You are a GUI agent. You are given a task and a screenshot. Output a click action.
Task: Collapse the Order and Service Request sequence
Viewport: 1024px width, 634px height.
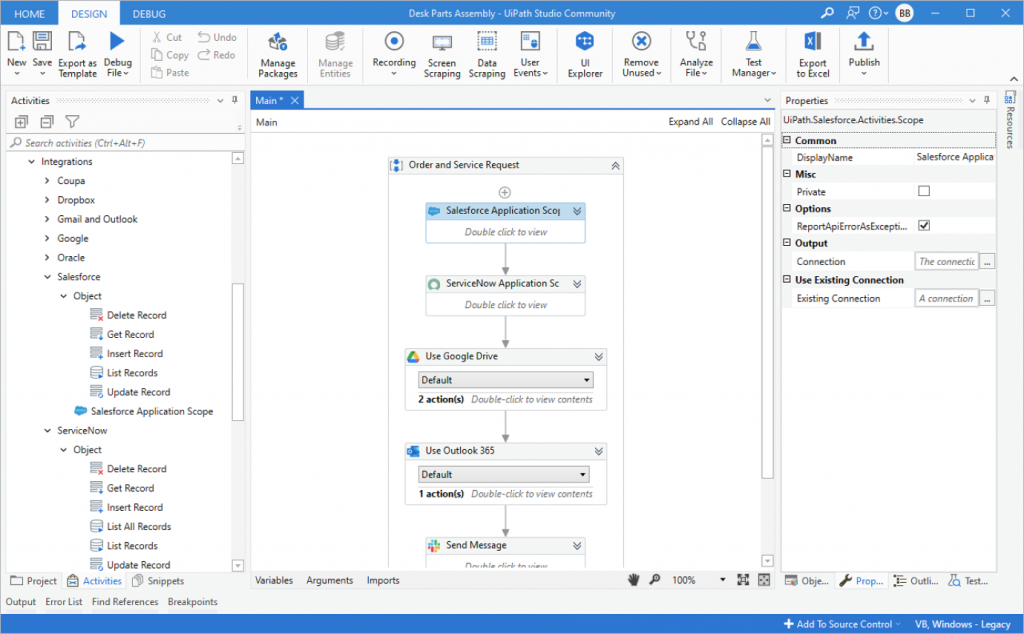[x=615, y=166]
